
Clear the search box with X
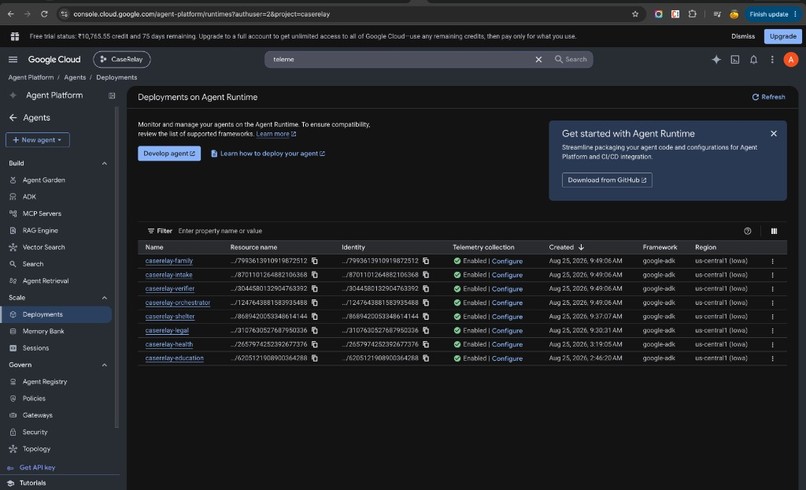538,60
